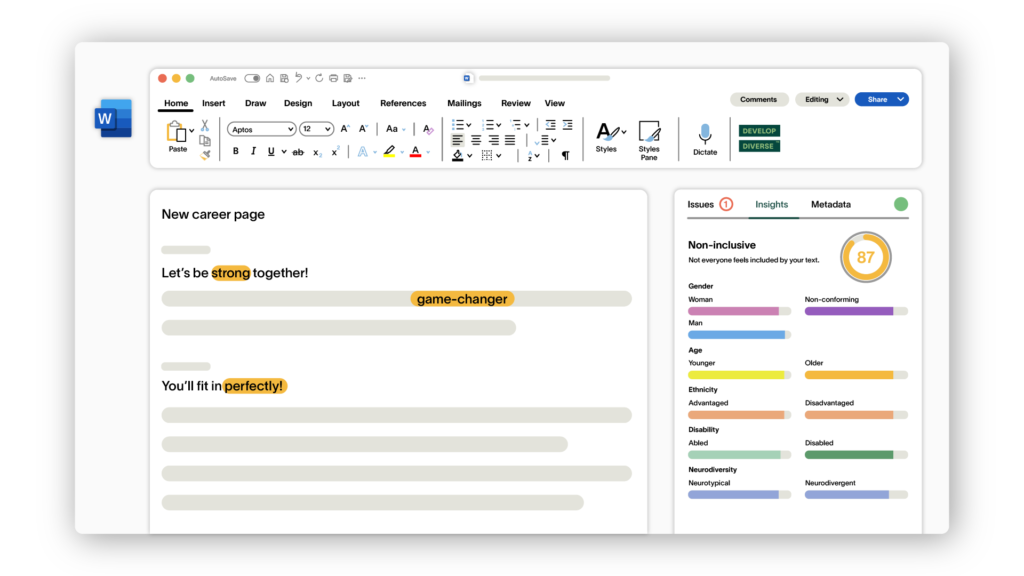Show paragraph marks with the pilcrow icon
Viewport: 1024px width, 576px height.
pyautogui.click(x=565, y=155)
